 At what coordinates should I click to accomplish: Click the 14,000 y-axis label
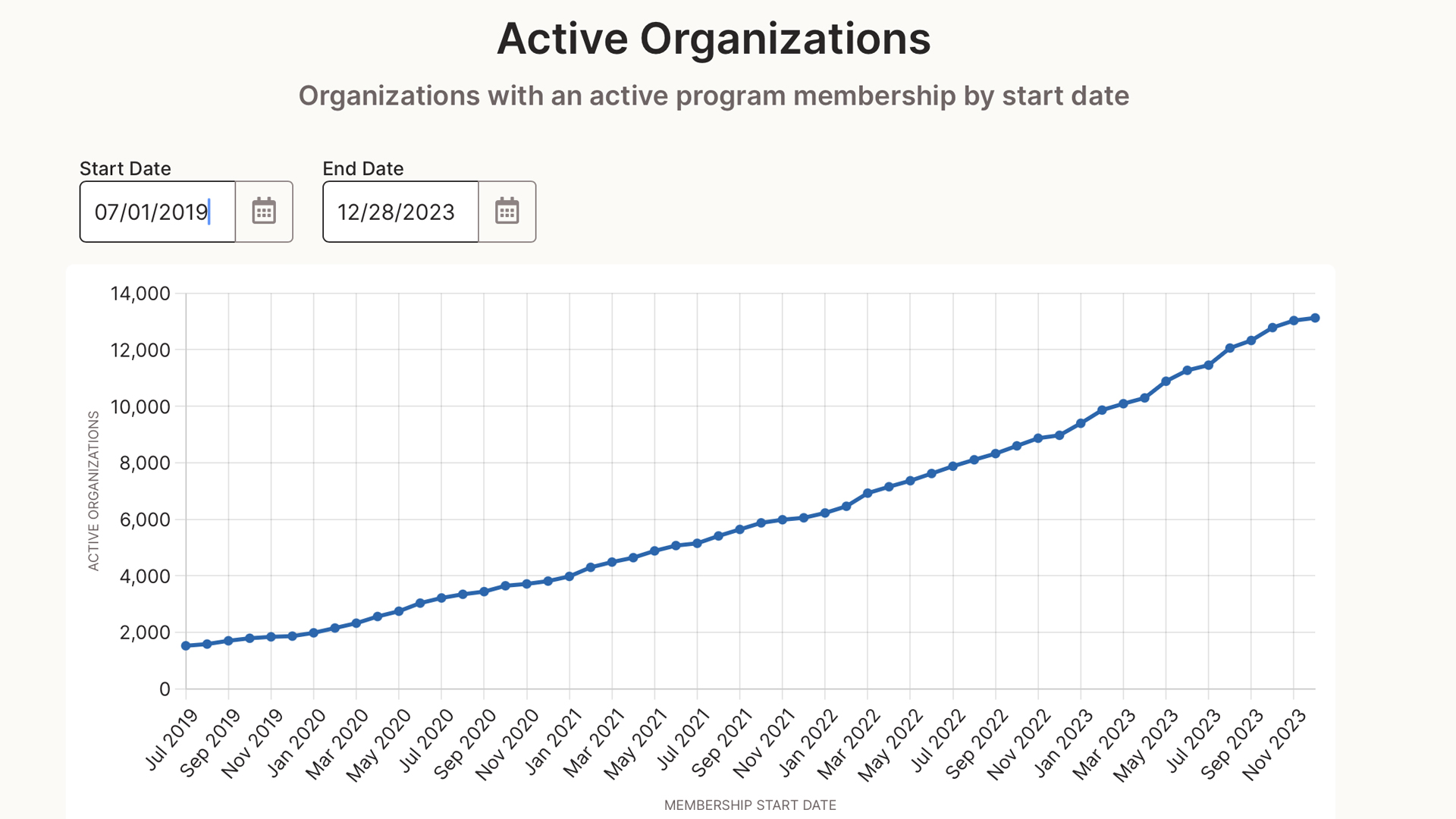point(140,293)
